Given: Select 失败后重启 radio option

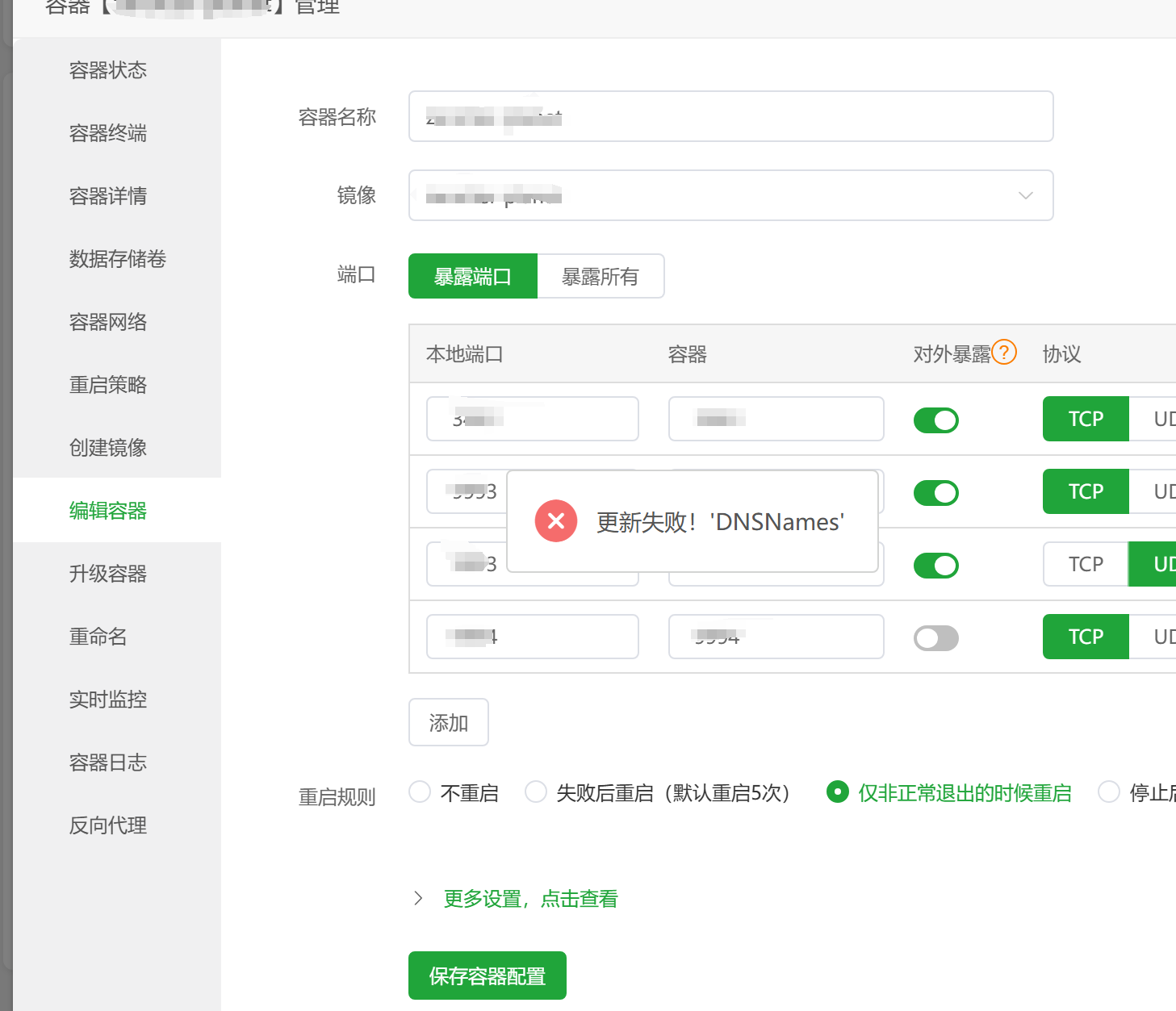Looking at the screenshot, I should click(x=536, y=792).
